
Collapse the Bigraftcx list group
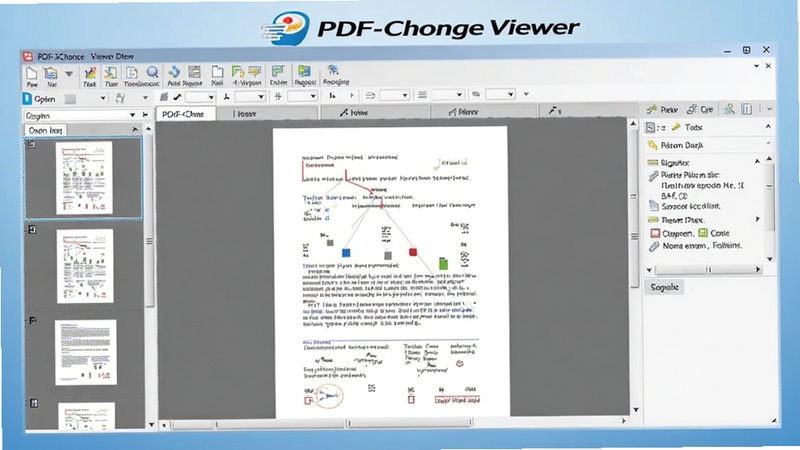[757, 161]
